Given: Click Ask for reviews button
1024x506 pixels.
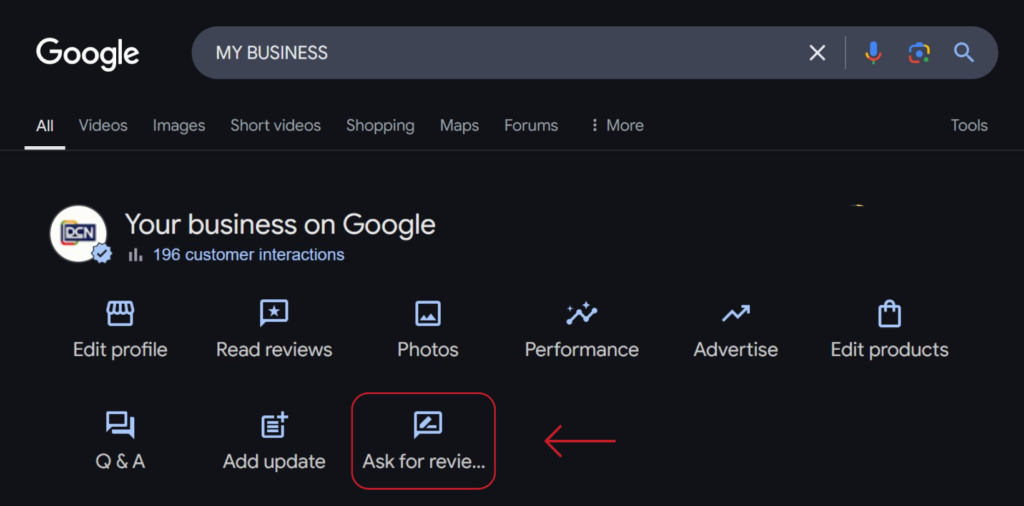Looking at the screenshot, I should pyautogui.click(x=424, y=441).
